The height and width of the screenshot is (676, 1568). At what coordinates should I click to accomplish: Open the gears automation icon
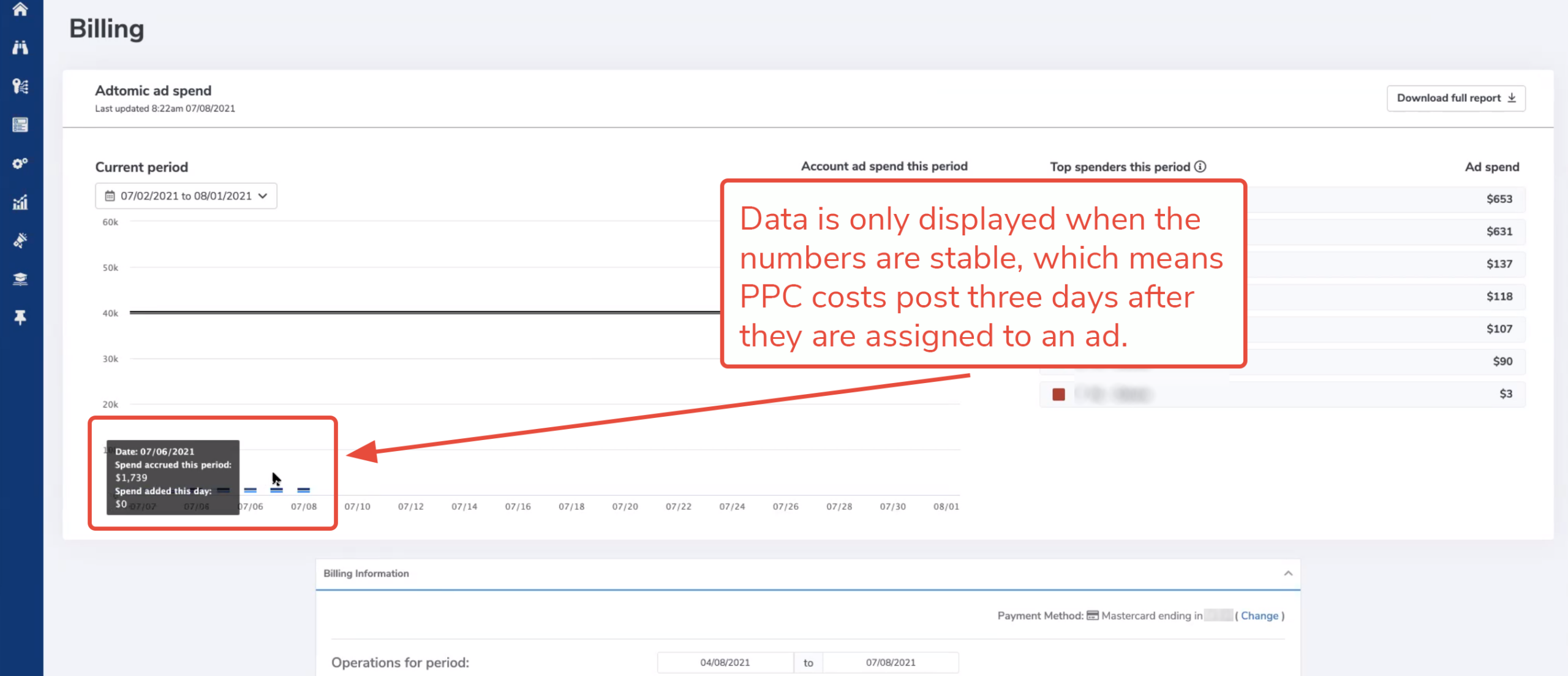20,164
